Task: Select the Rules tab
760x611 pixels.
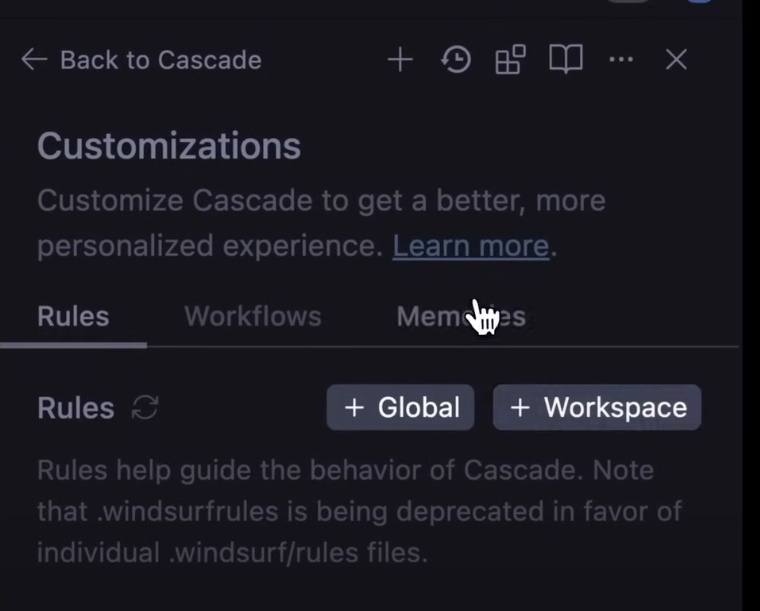Action: point(73,316)
